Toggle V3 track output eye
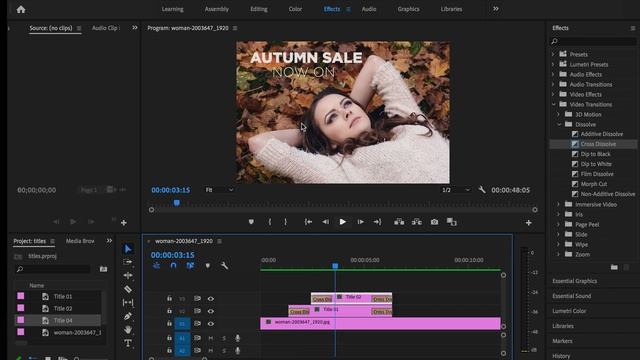Screen dimensions: 640x360 tap(211, 299)
